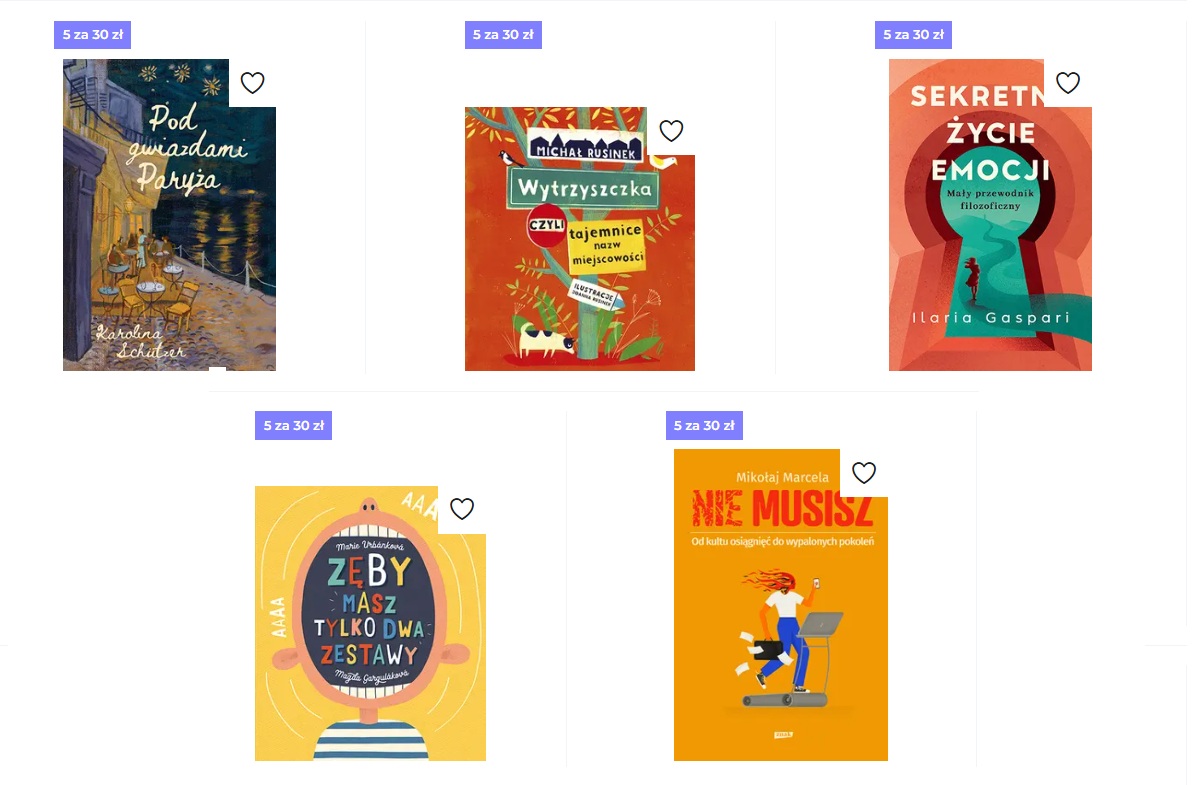Screen dimensions: 1194x785
Task: Toggle heart on Zęby masz tylko dwa zestawy
Action: [x=461, y=508]
